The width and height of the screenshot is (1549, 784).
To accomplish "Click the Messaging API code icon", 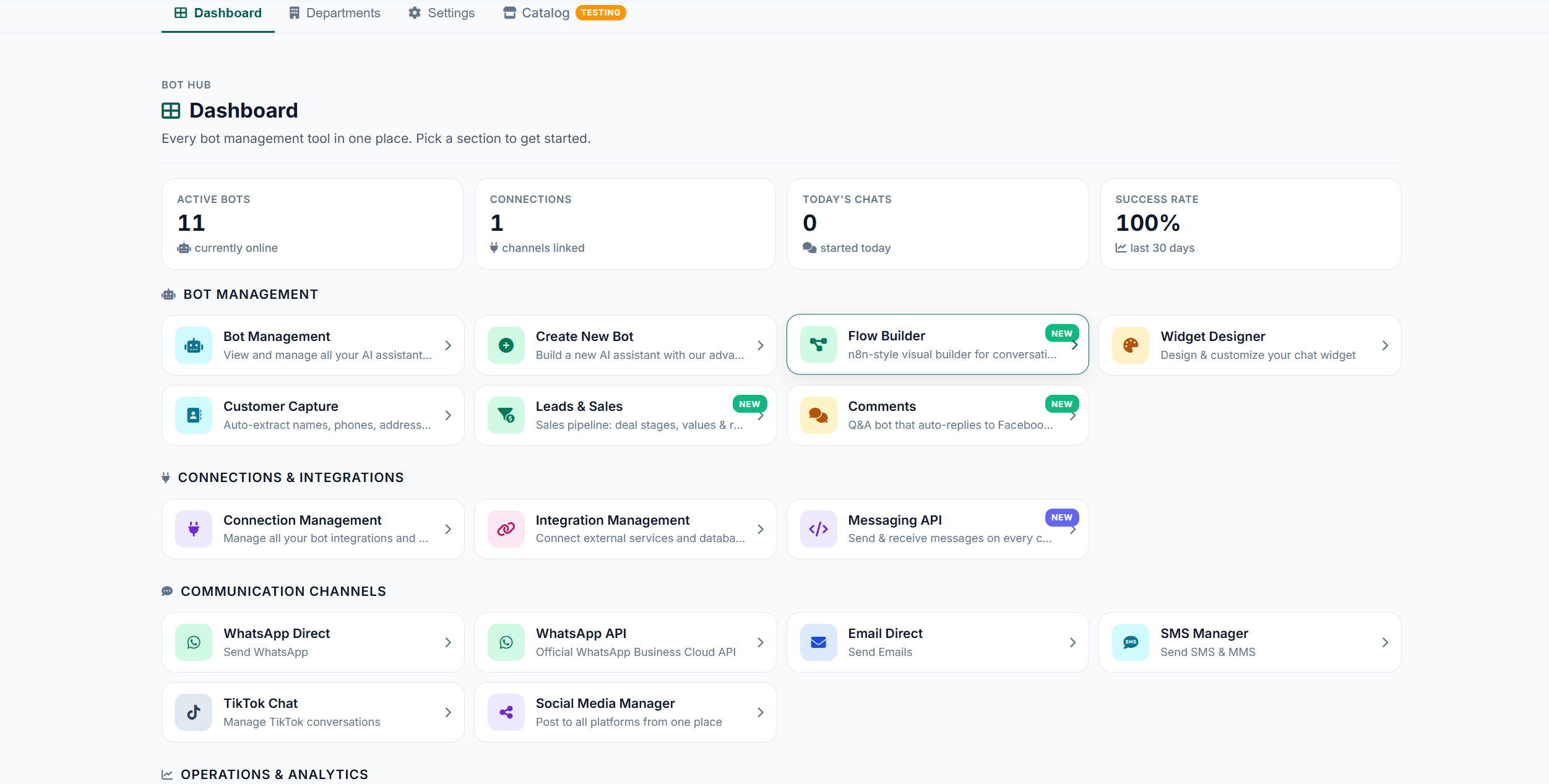I will (x=818, y=529).
